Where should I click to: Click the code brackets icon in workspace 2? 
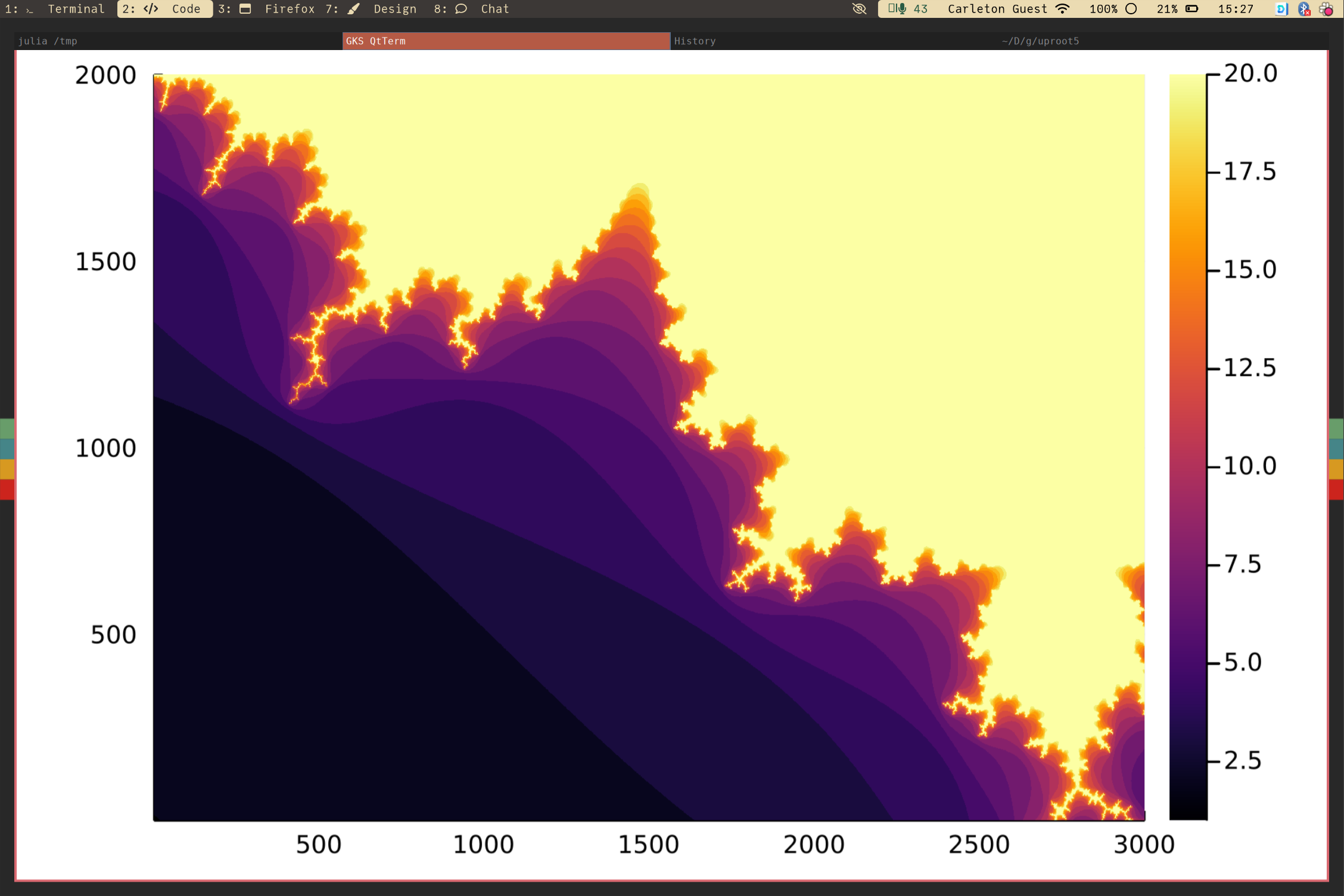click(x=151, y=9)
